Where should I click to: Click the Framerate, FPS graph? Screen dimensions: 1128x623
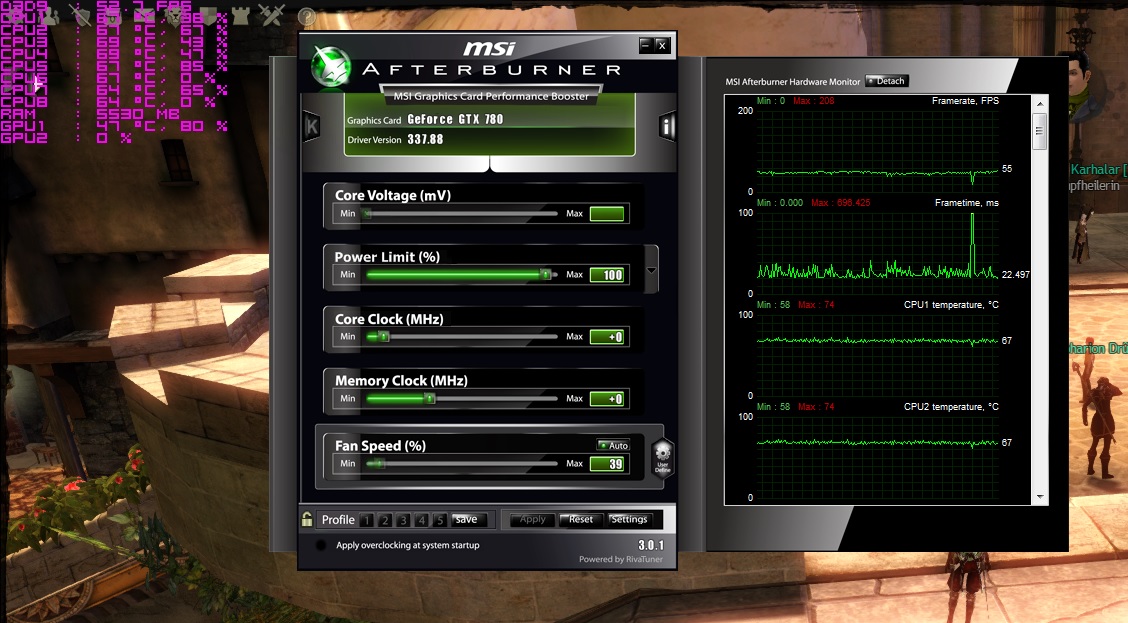tap(877, 151)
